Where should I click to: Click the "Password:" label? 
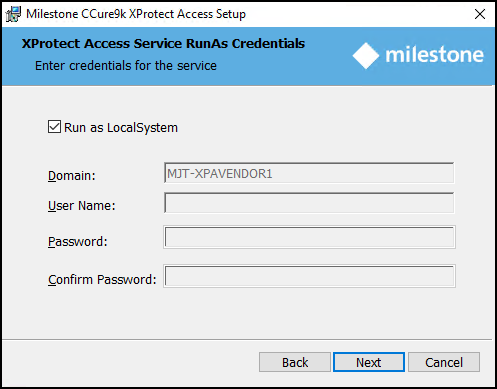78,242
